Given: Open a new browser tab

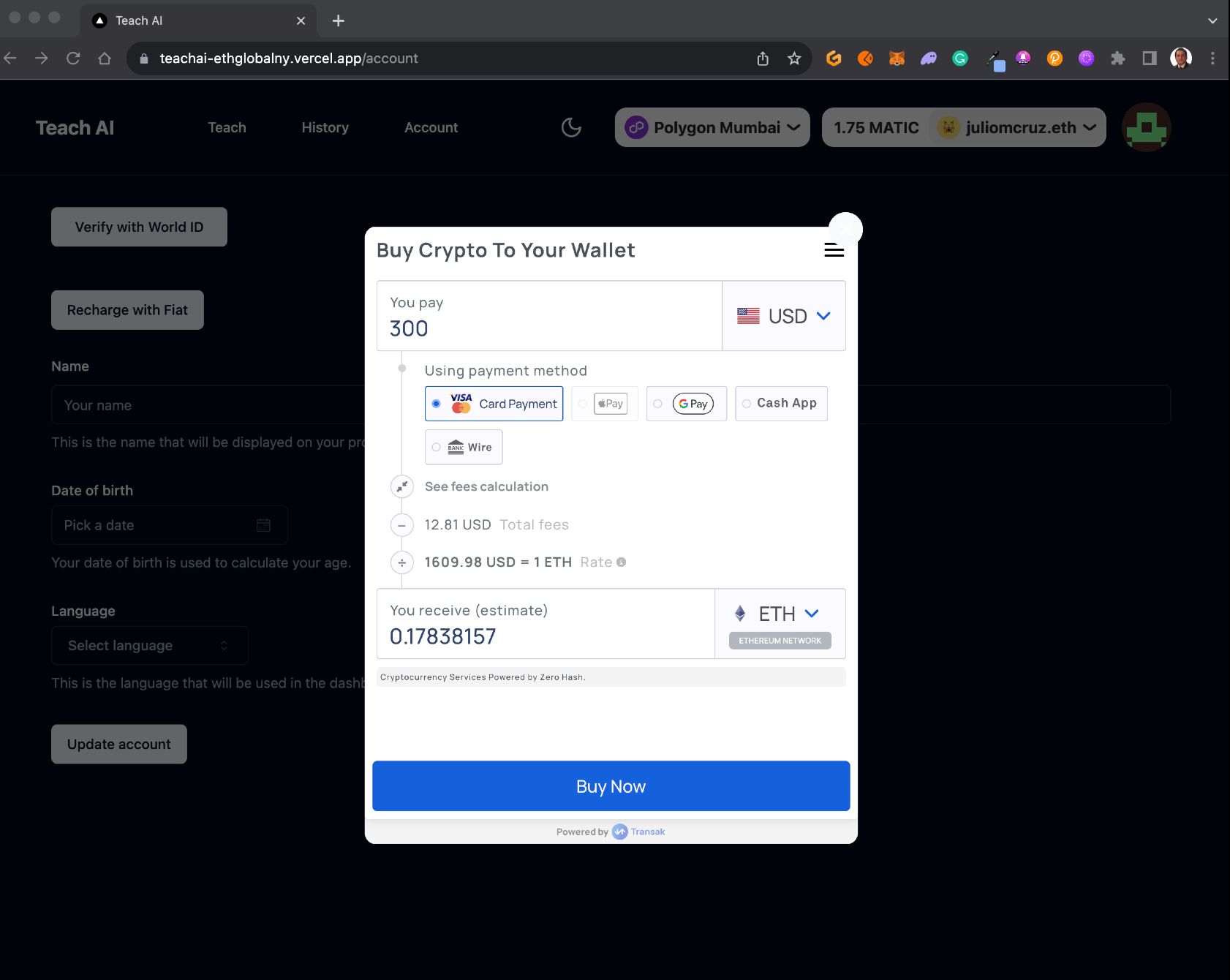Looking at the screenshot, I should [x=338, y=20].
